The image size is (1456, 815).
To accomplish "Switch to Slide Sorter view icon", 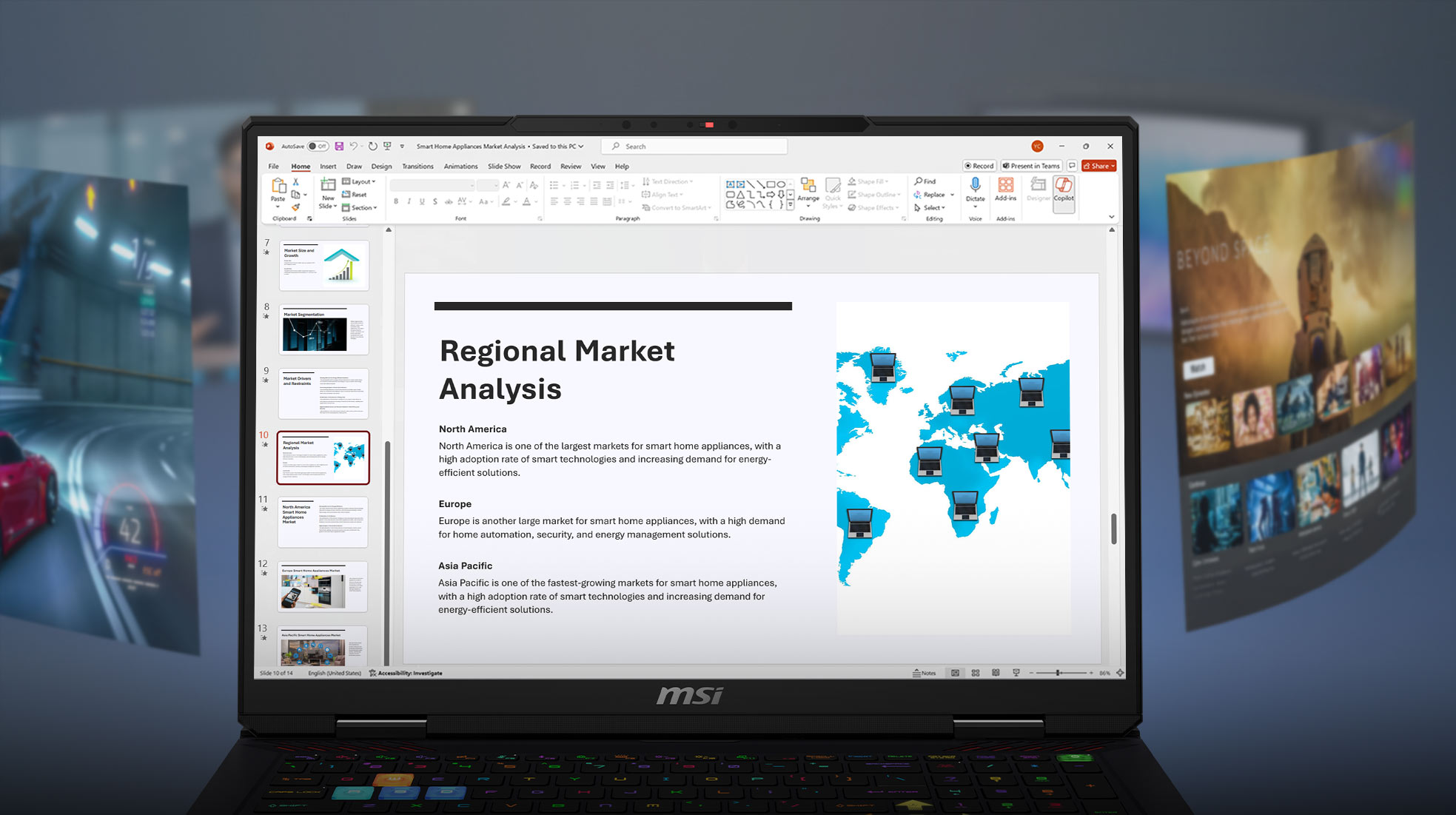I will [x=976, y=673].
